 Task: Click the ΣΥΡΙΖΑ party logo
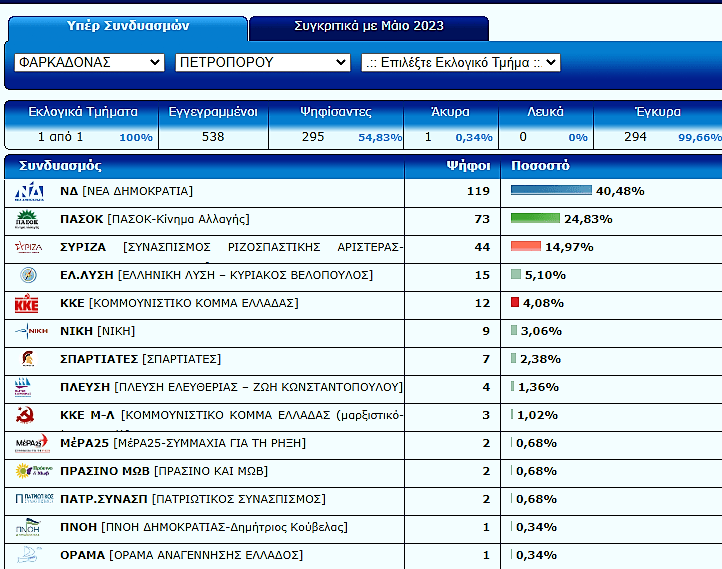28,247
